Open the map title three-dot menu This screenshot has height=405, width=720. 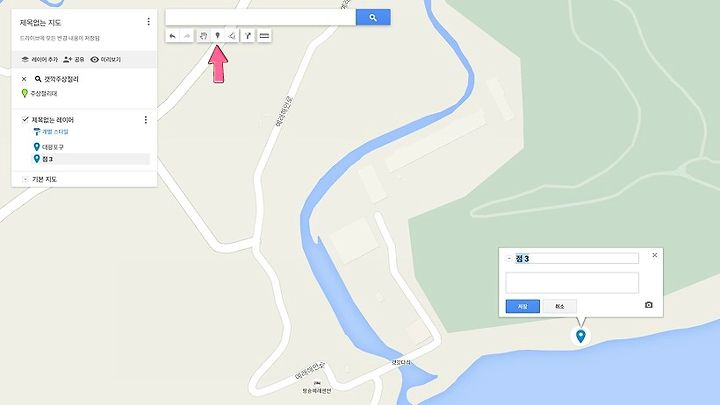coord(148,22)
